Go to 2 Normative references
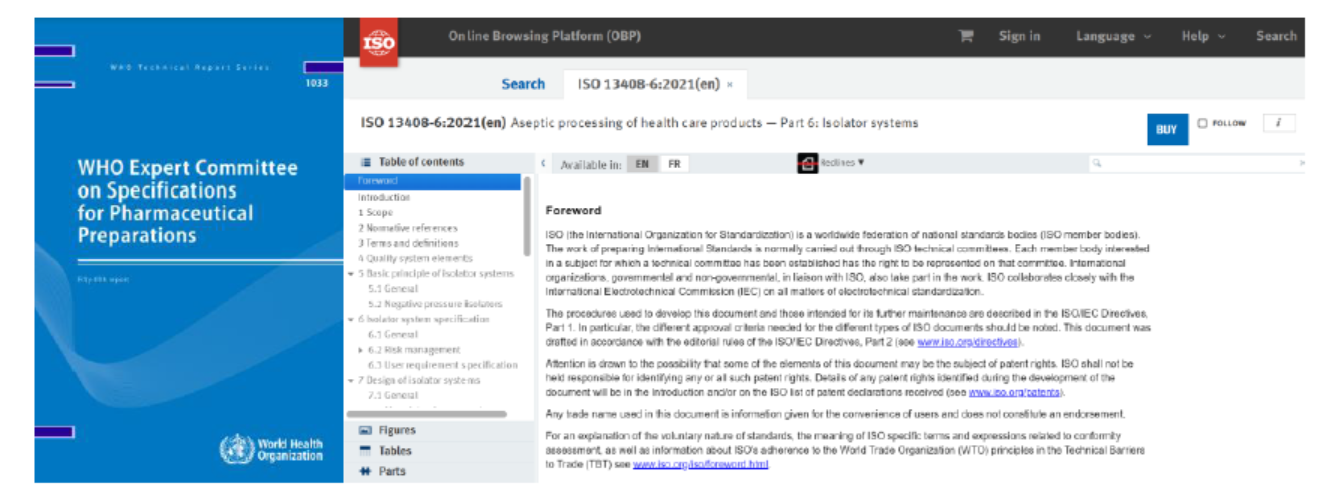Screen dimensions: 1318x496 (407, 228)
